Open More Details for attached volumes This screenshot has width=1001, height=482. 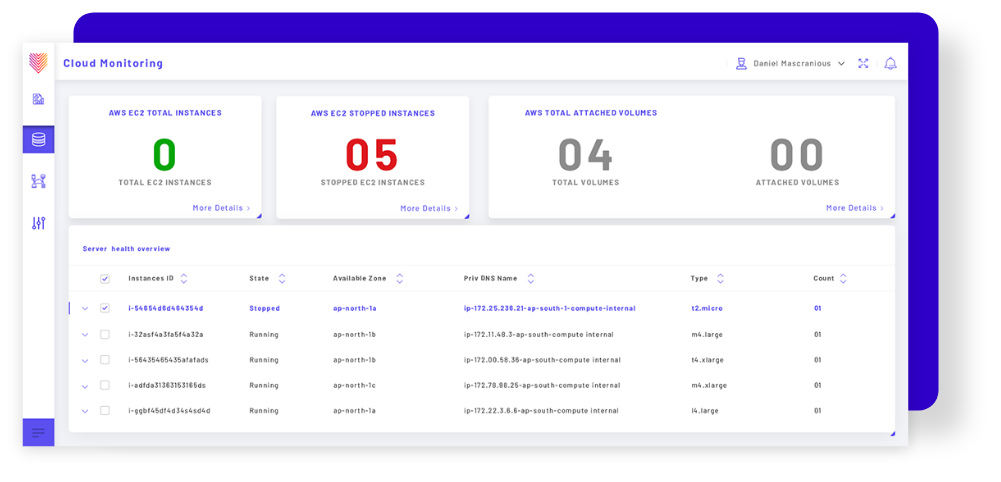[855, 208]
